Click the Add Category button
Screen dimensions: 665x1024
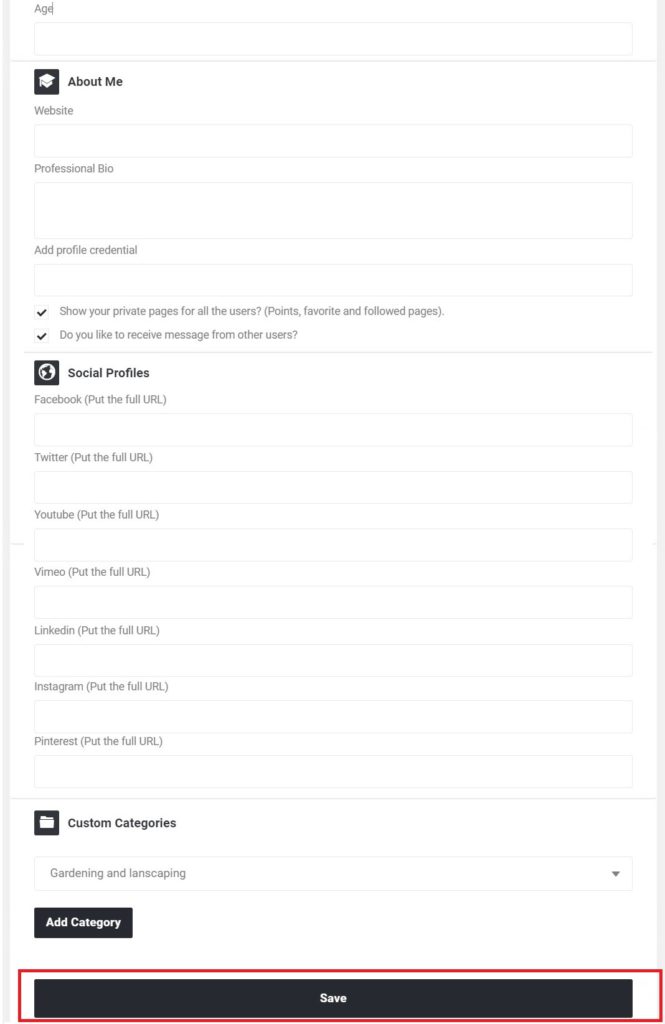click(x=83, y=922)
